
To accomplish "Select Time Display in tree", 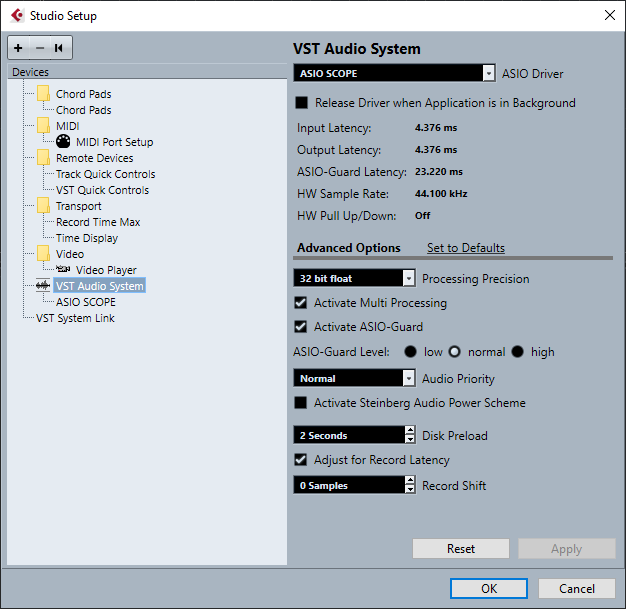I will 87,238.
